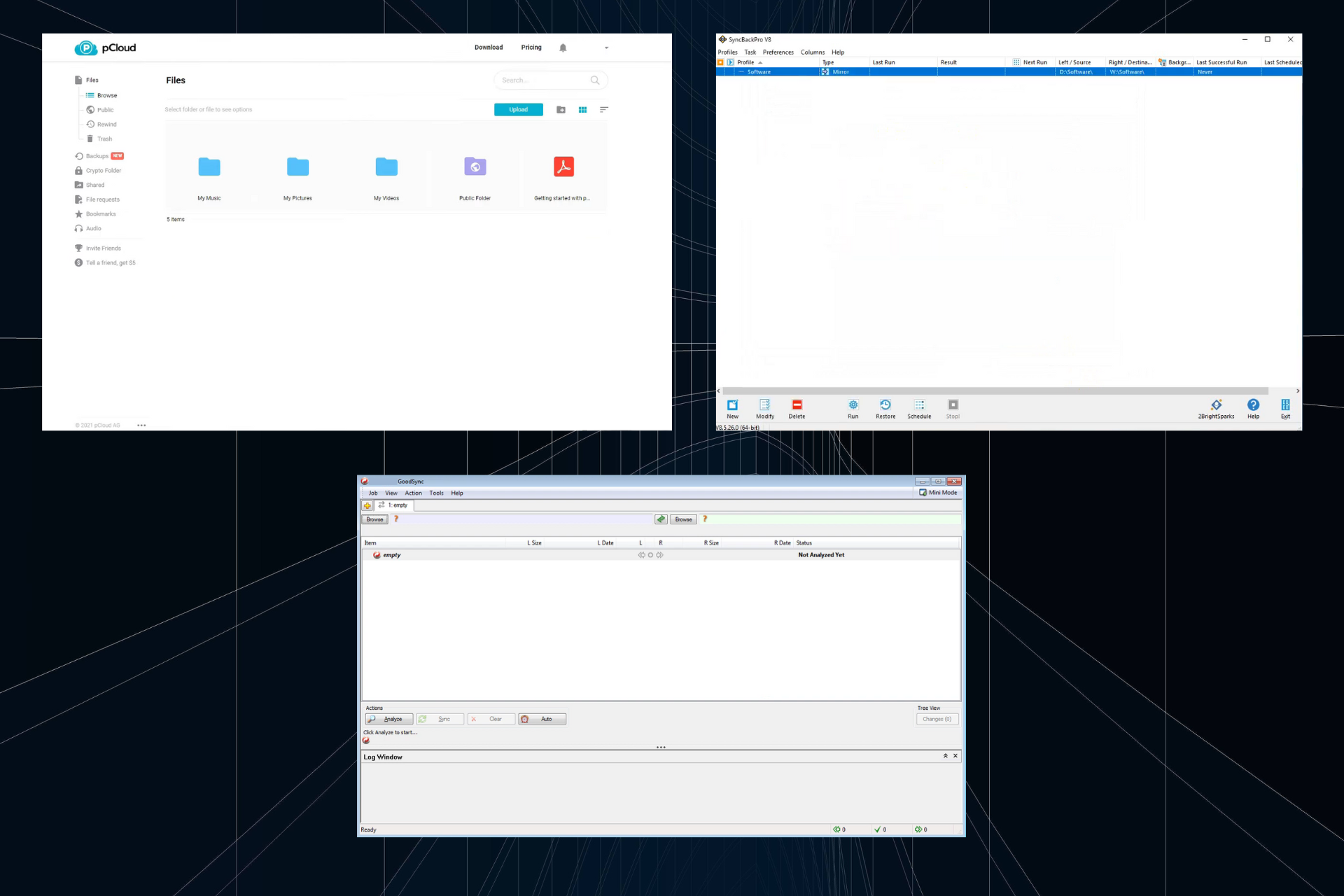Select the Public Folder icon
This screenshot has width=1344, height=896.
pyautogui.click(x=475, y=167)
